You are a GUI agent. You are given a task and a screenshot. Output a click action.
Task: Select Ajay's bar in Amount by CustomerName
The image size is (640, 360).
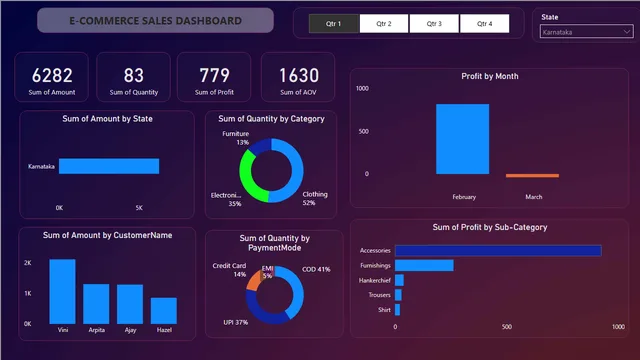[130, 304]
